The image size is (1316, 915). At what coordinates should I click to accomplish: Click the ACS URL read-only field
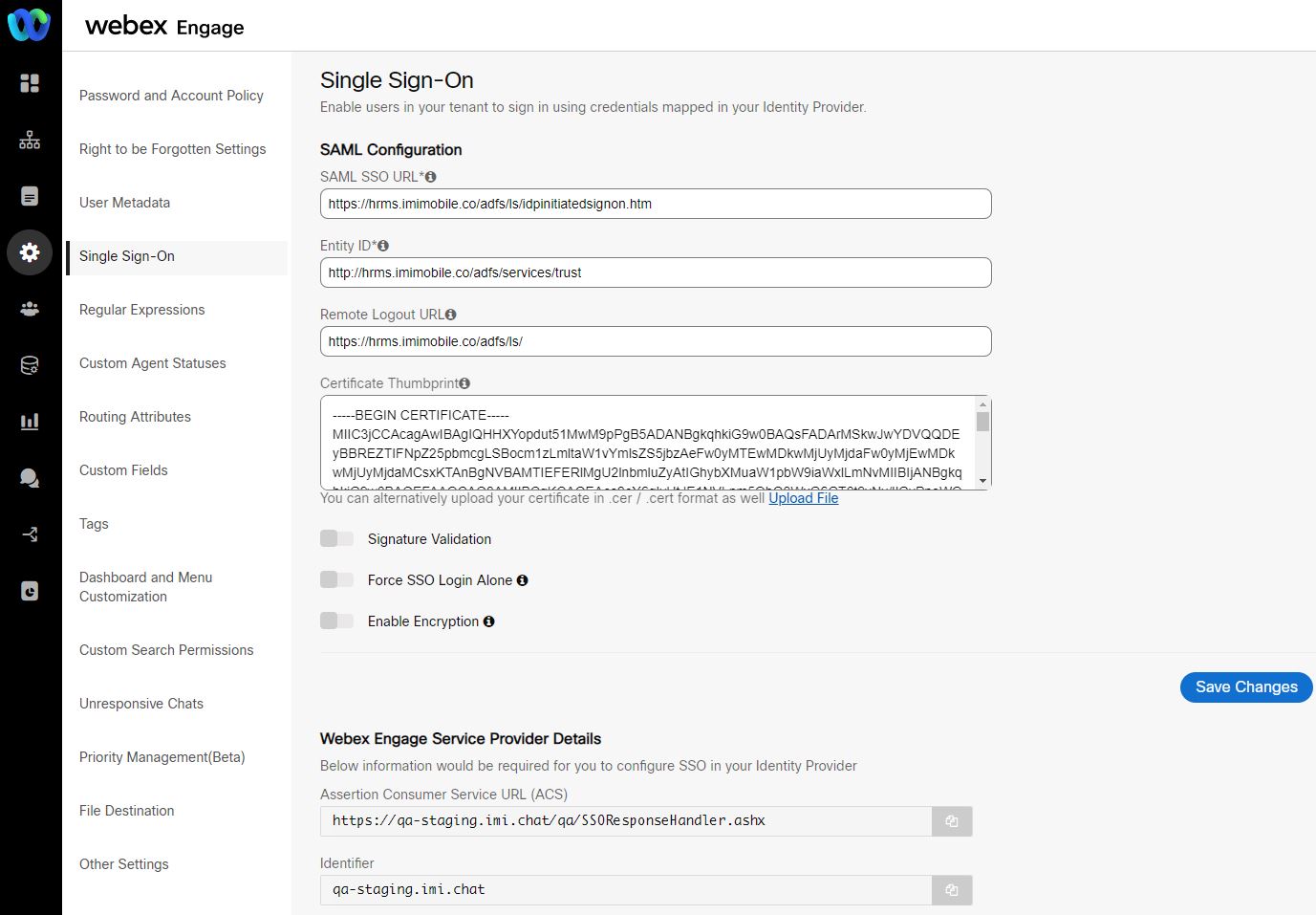point(626,821)
